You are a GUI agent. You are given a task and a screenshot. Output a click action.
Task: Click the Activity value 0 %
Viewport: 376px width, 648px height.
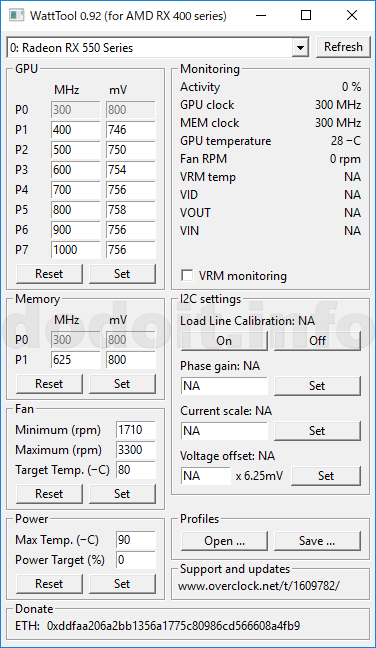352,87
